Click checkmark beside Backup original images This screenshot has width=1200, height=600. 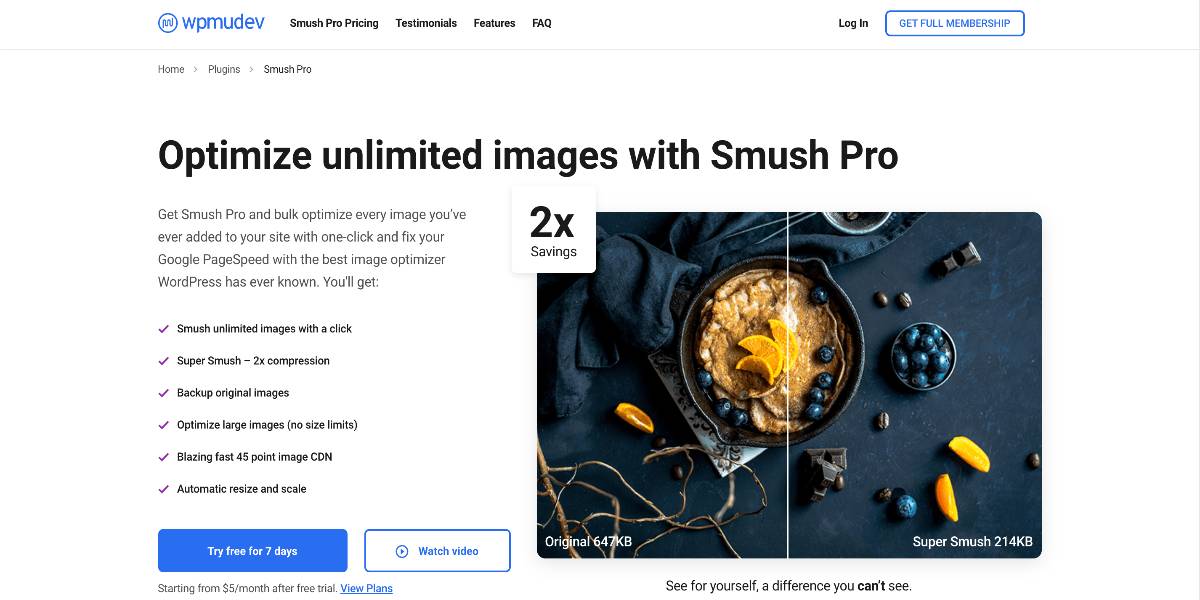[x=164, y=393]
